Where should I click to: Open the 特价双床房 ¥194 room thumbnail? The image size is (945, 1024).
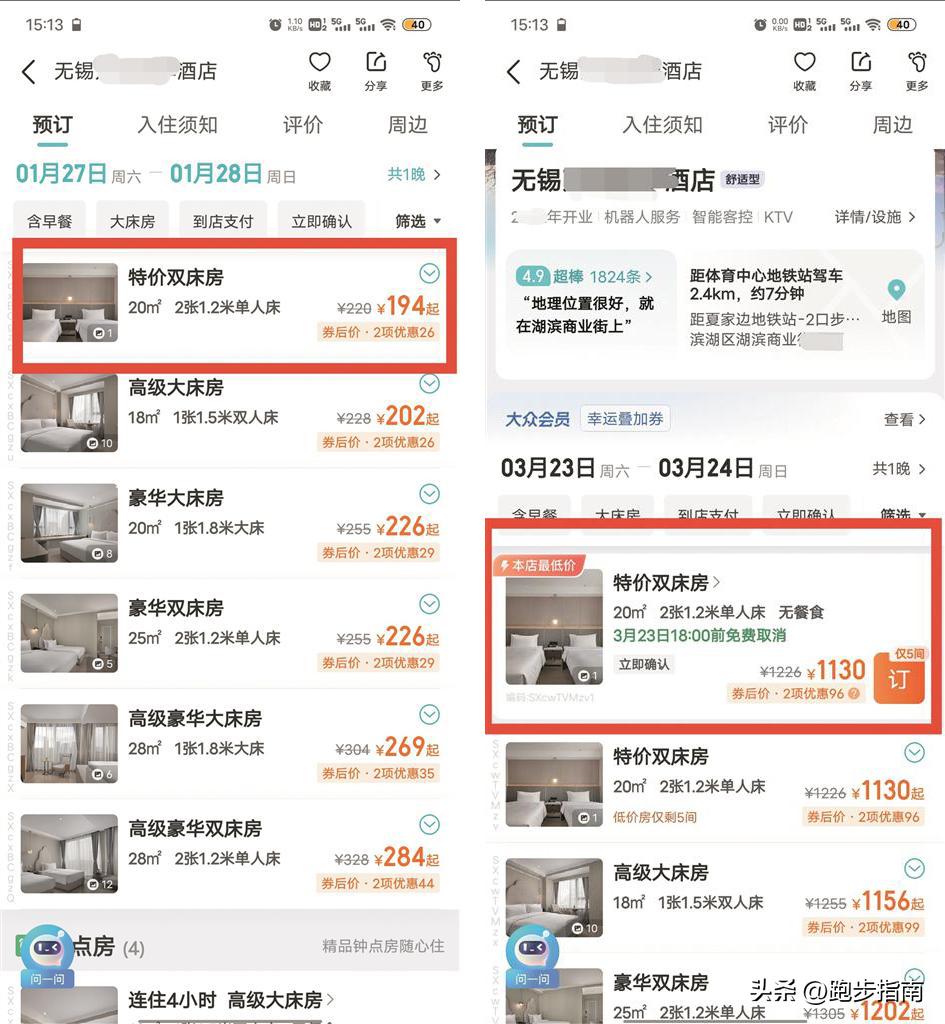coord(70,302)
